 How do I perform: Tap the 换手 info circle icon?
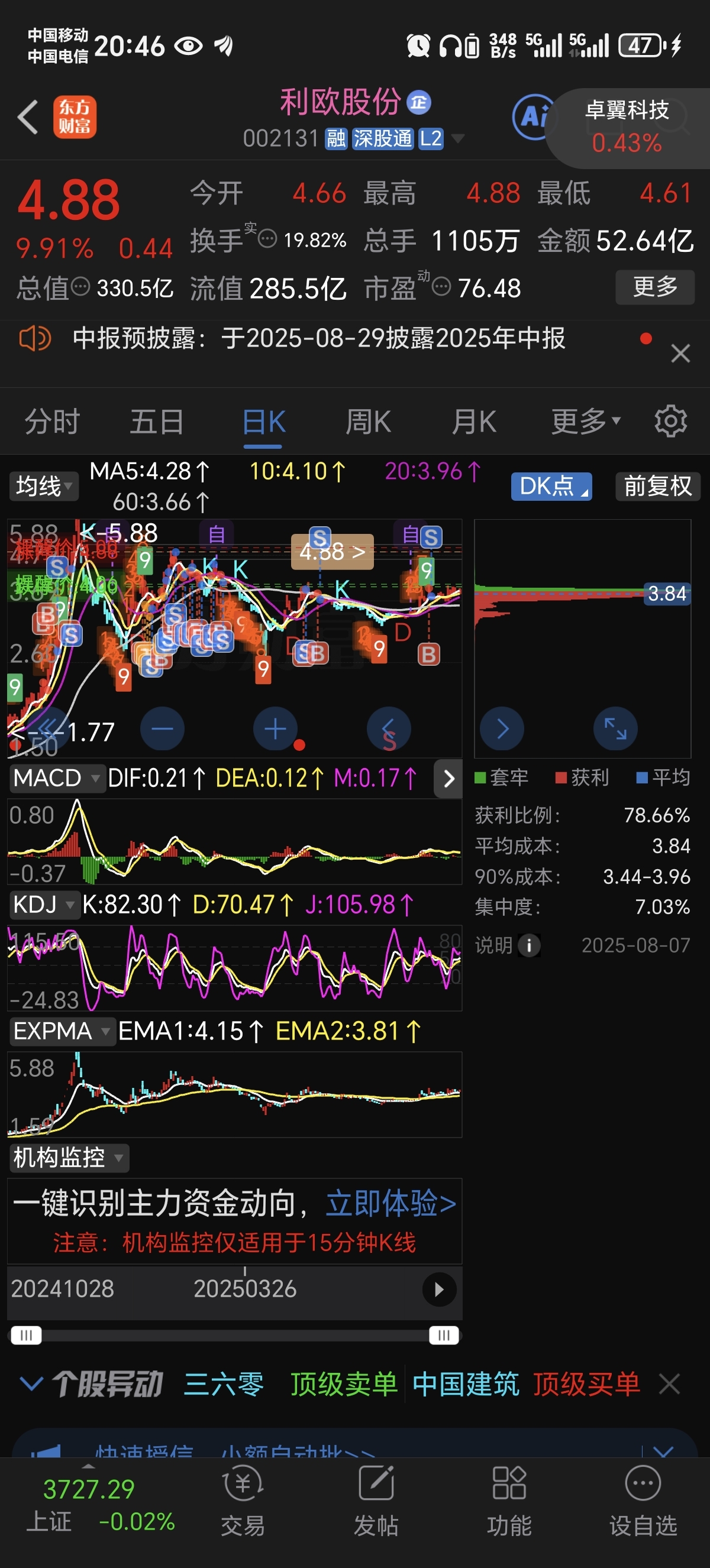click(x=267, y=239)
